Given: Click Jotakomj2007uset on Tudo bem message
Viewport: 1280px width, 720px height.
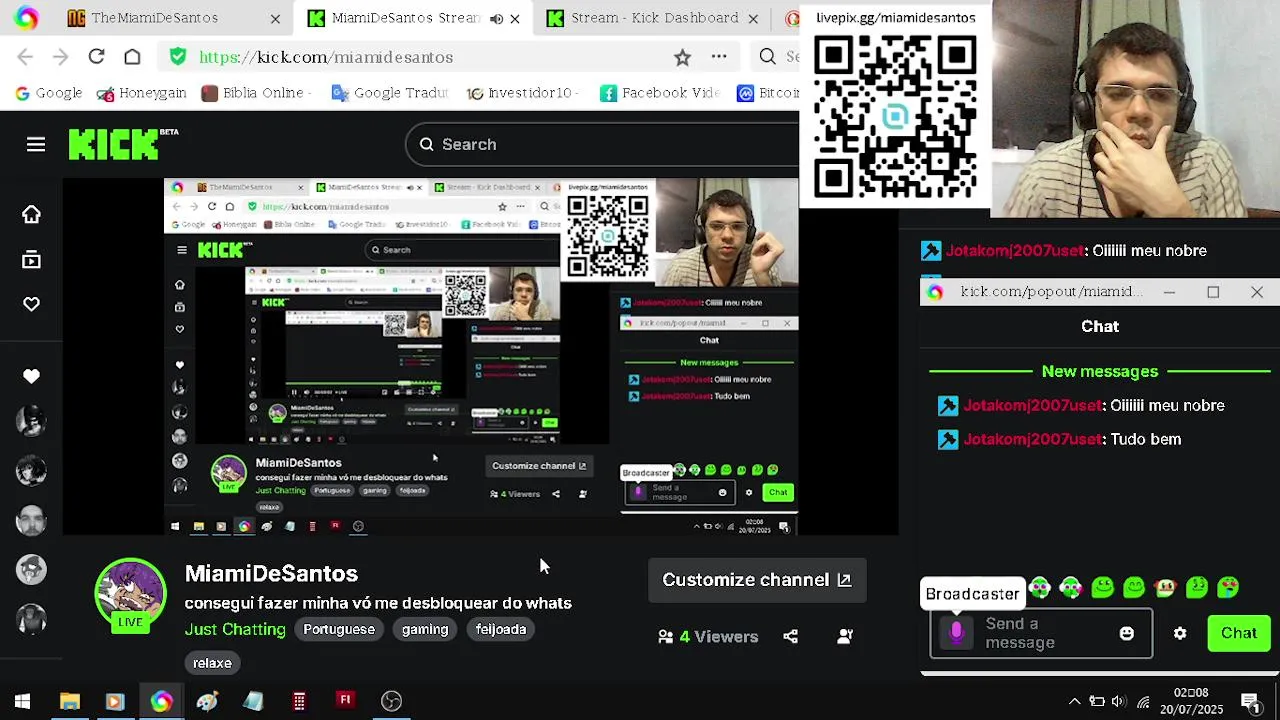Looking at the screenshot, I should point(1032,439).
